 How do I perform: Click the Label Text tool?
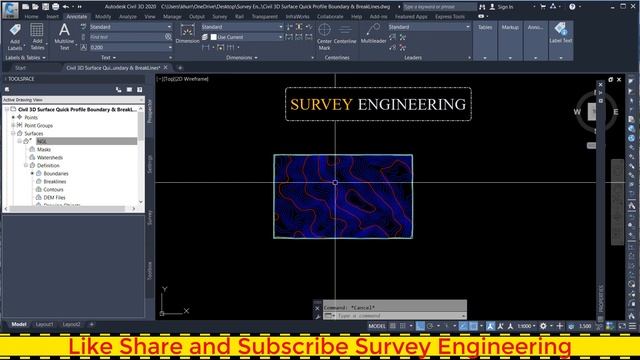click(561, 33)
